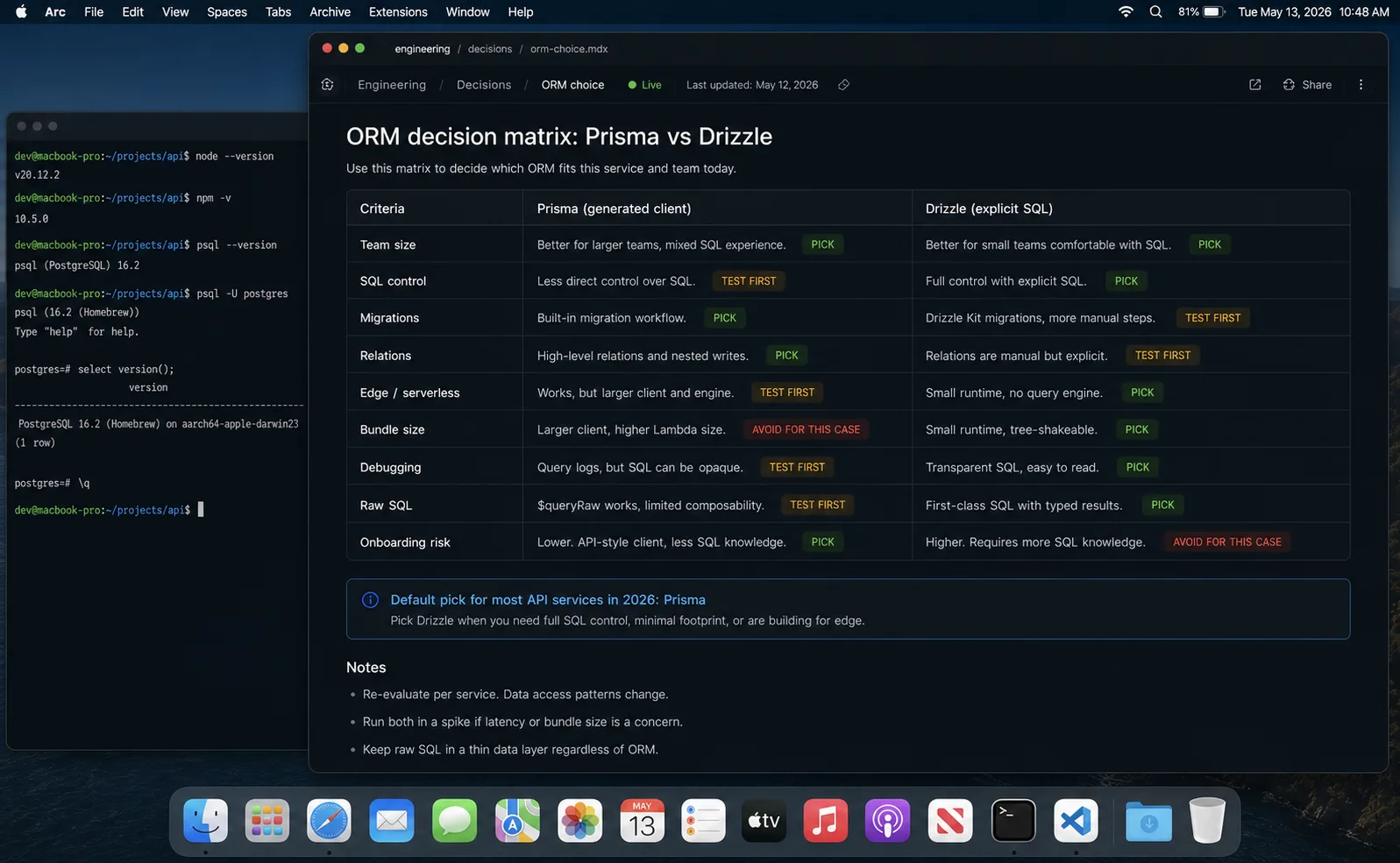
Task: Click the PICK badge in Prisma Team size cell
Action: (x=822, y=244)
